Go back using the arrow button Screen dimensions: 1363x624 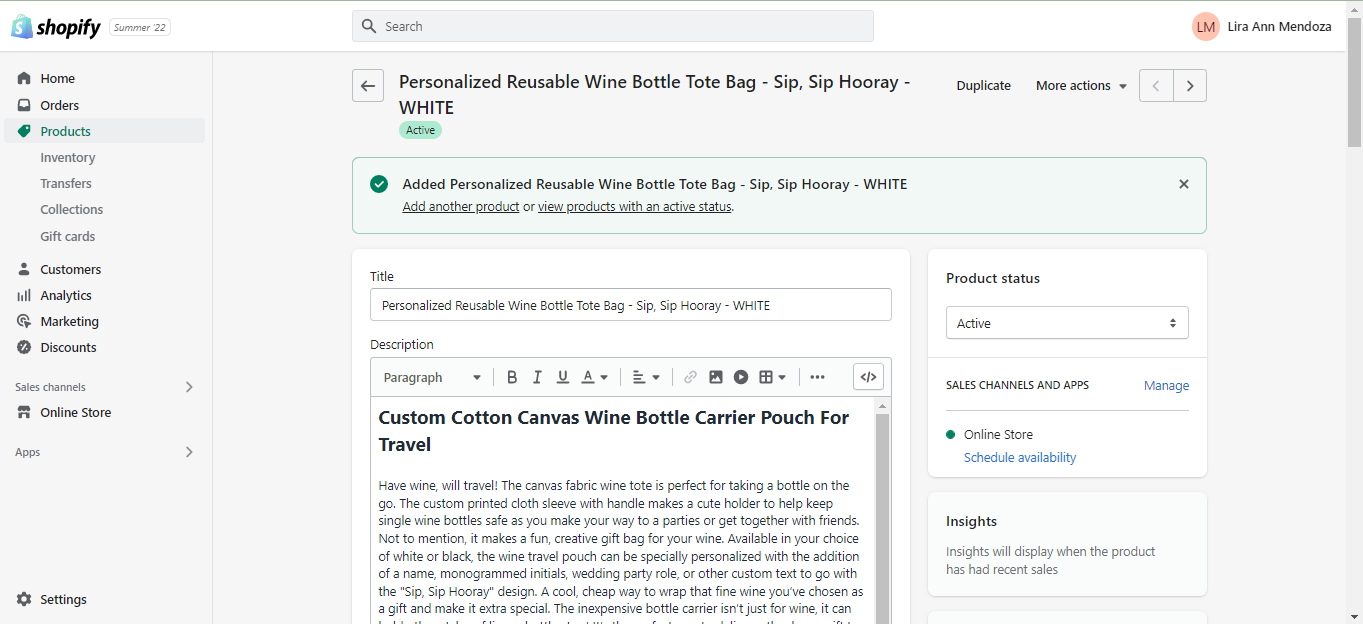point(368,86)
